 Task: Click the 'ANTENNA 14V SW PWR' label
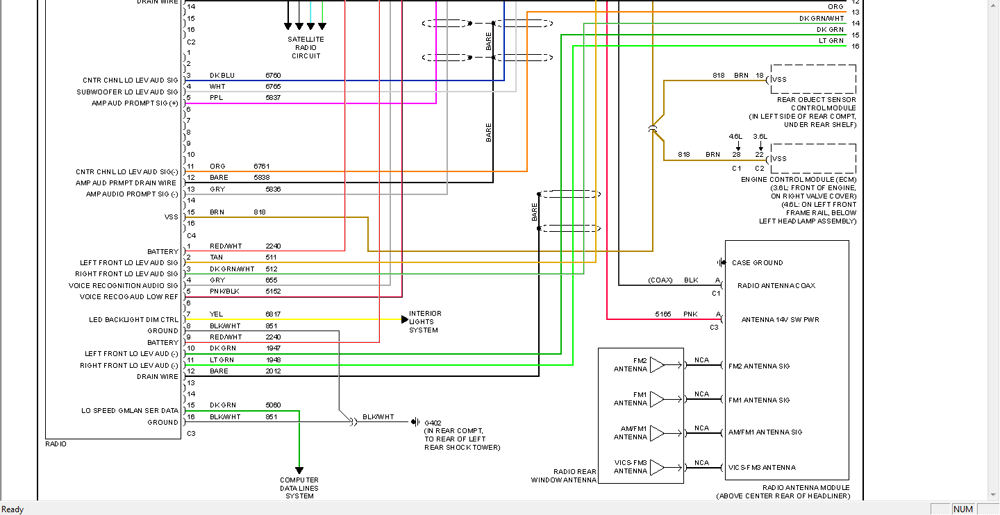(779, 319)
